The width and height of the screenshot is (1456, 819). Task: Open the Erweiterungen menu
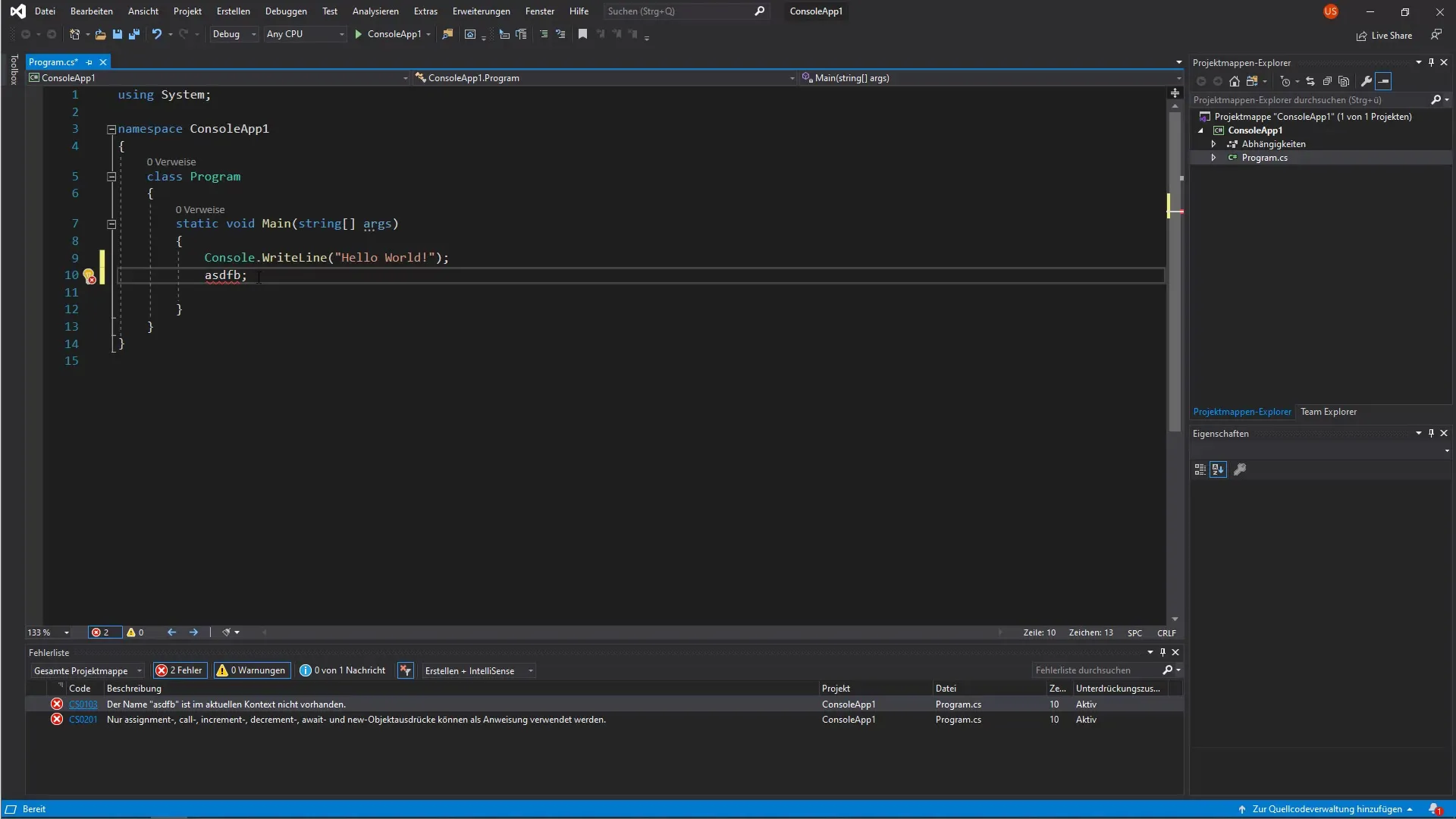[x=481, y=11]
